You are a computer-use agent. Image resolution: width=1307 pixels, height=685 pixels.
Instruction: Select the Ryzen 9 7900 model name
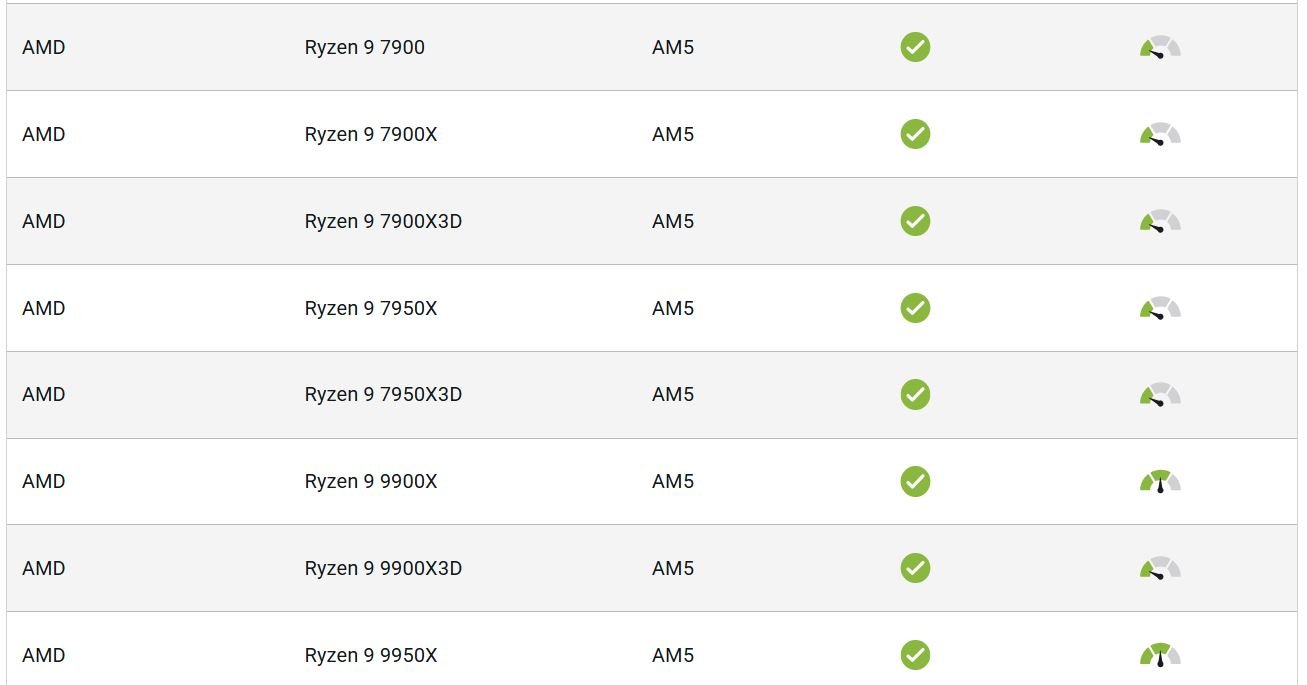[364, 47]
